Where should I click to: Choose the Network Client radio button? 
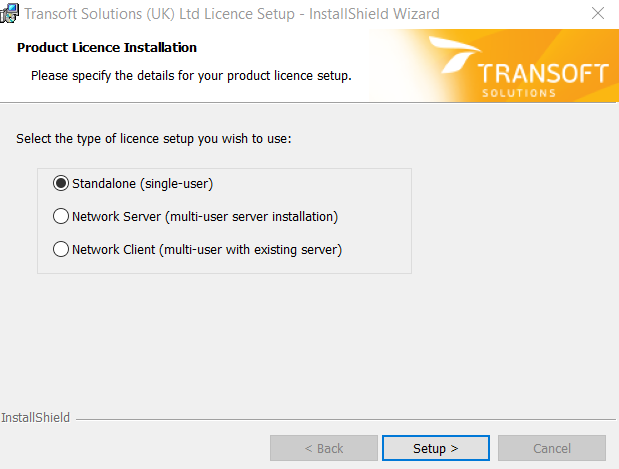[x=61, y=250]
